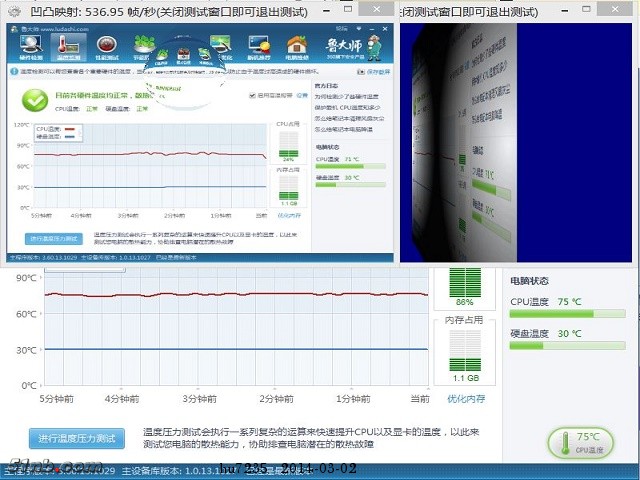
Task: Close the right test window
Action: (x=615, y=9)
